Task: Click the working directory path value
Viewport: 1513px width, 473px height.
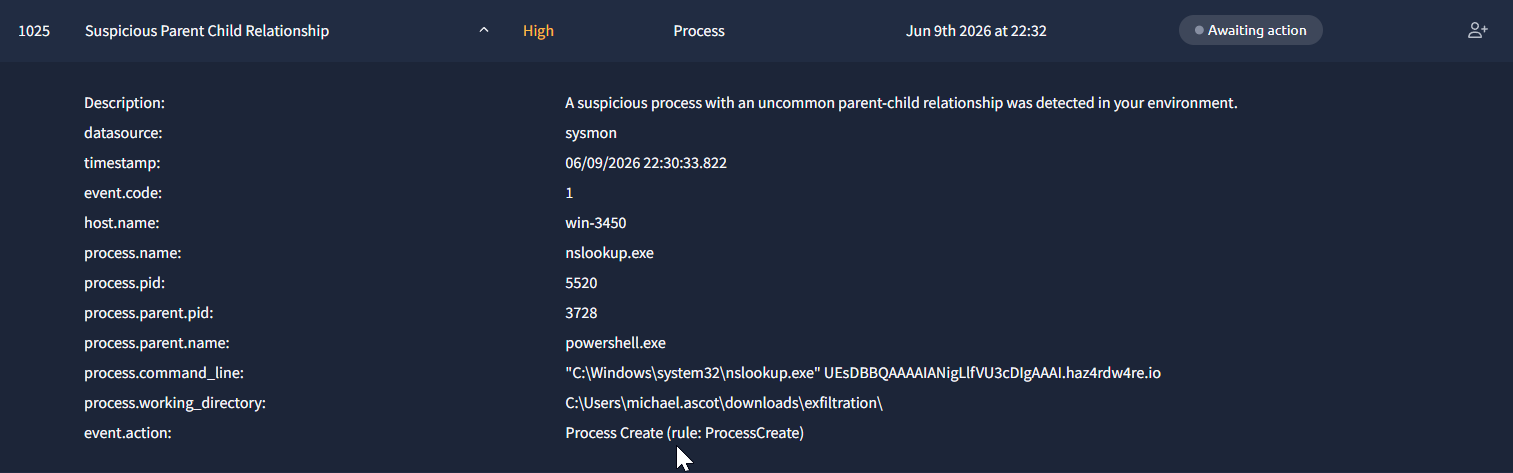Action: click(724, 403)
